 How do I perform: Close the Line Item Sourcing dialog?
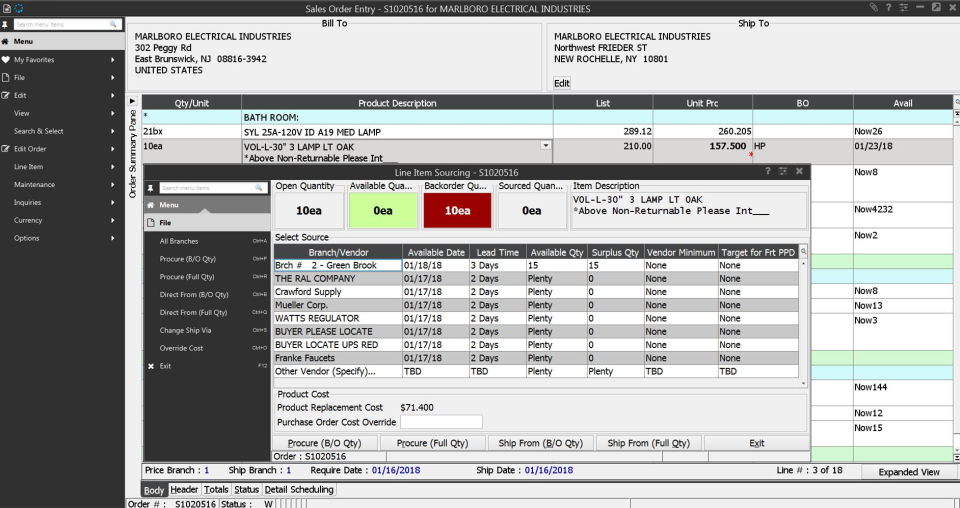[x=799, y=171]
